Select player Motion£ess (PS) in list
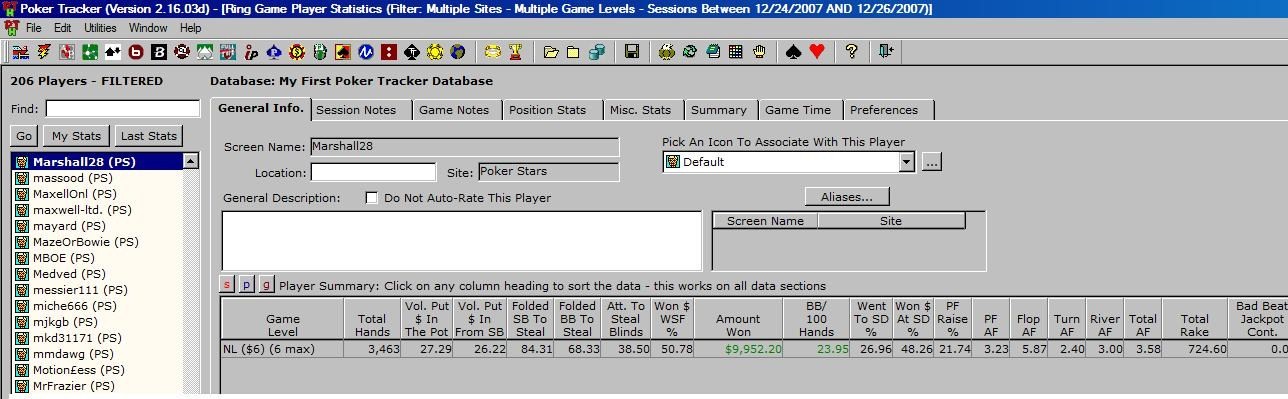This screenshot has height=399, width=1288. 78,370
